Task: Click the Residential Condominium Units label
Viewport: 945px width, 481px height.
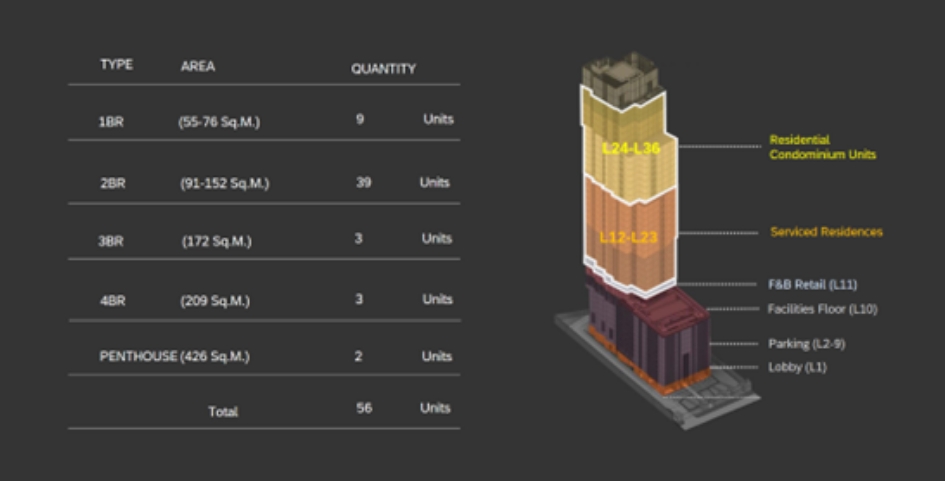Action: [822, 147]
